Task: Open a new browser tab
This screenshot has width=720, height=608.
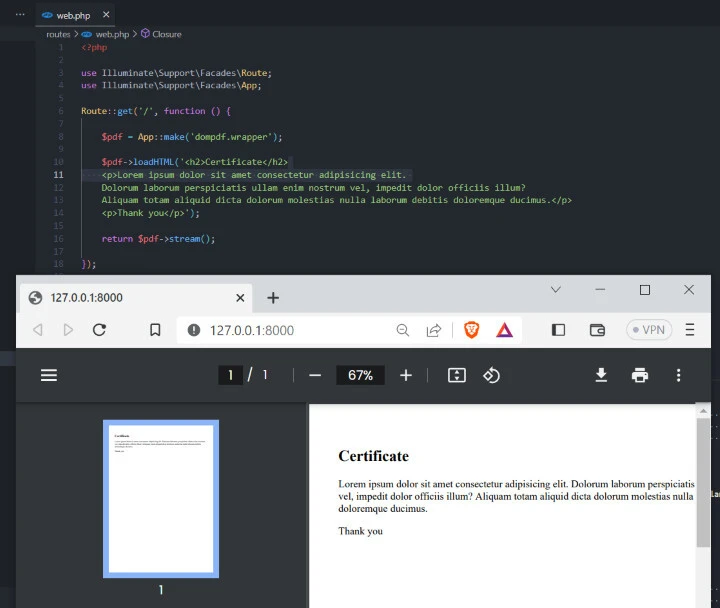Action: [273, 297]
